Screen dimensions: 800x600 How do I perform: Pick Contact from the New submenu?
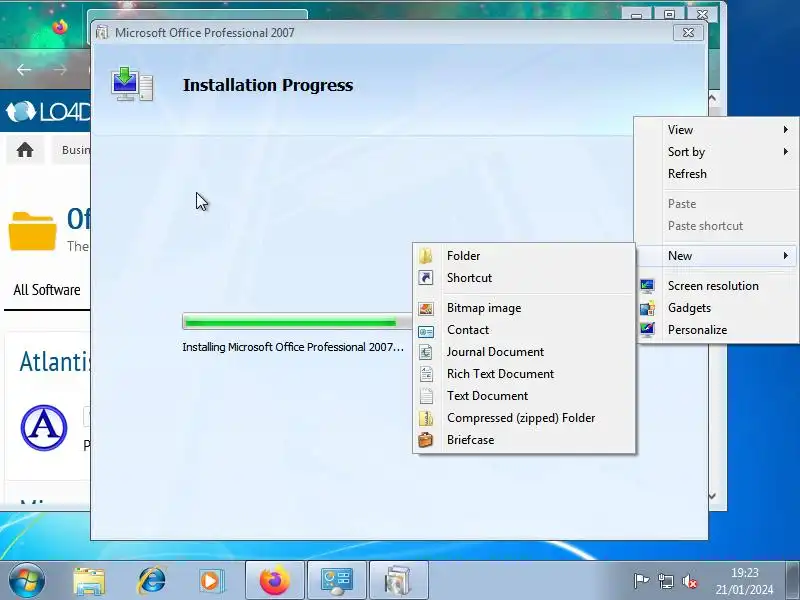point(524,330)
